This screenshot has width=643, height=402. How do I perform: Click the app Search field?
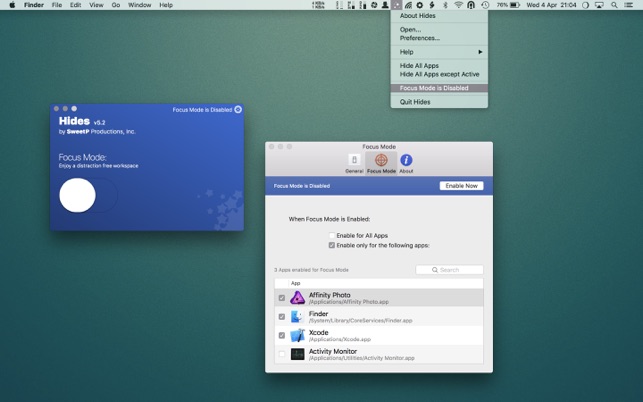click(450, 270)
